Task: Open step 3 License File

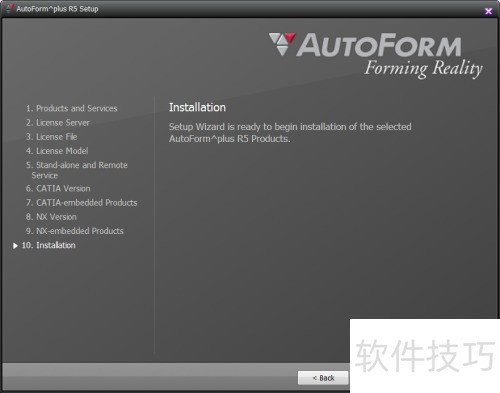Action: coord(52,137)
